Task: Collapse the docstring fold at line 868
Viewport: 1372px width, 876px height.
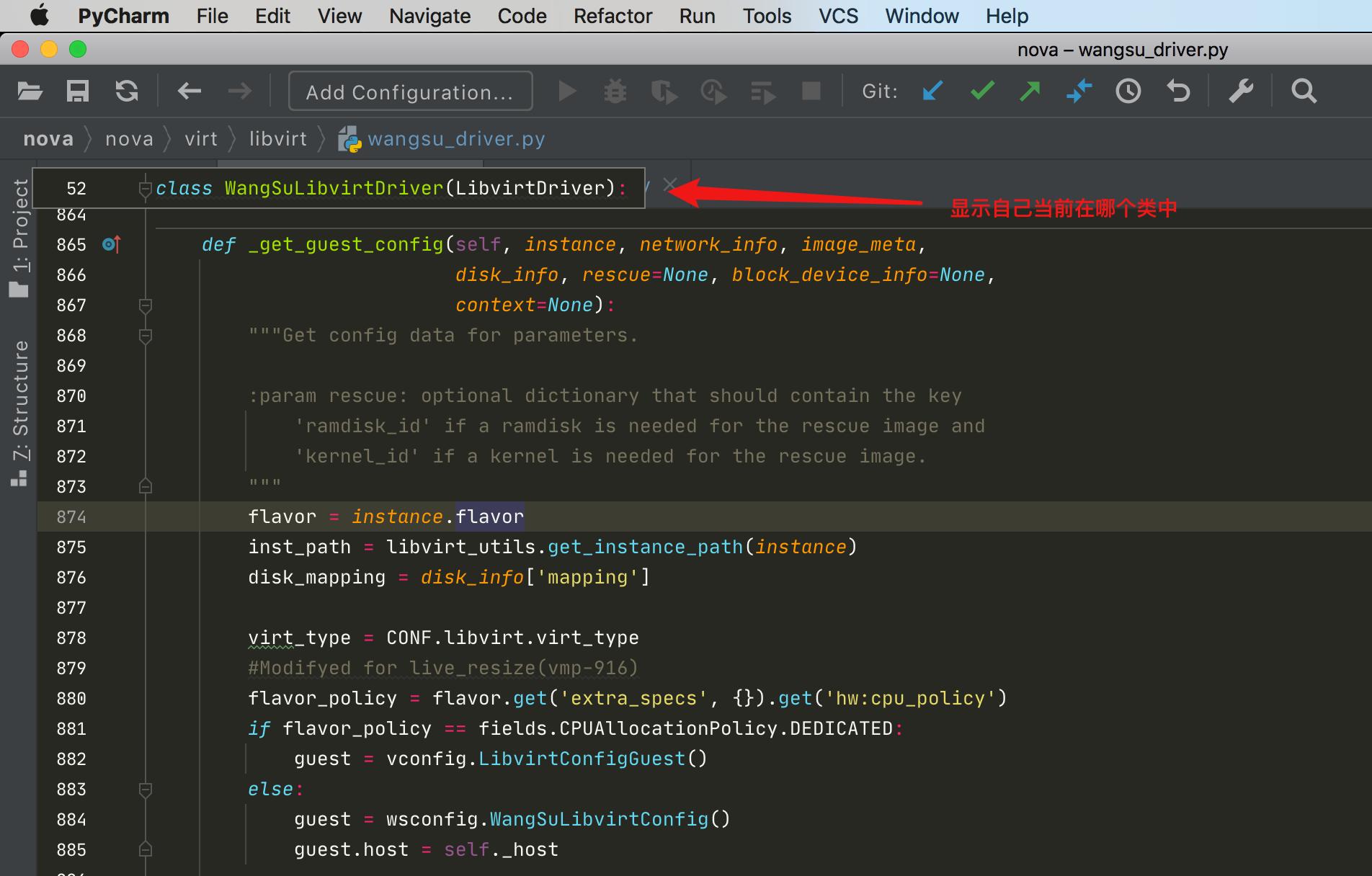Action: click(145, 336)
